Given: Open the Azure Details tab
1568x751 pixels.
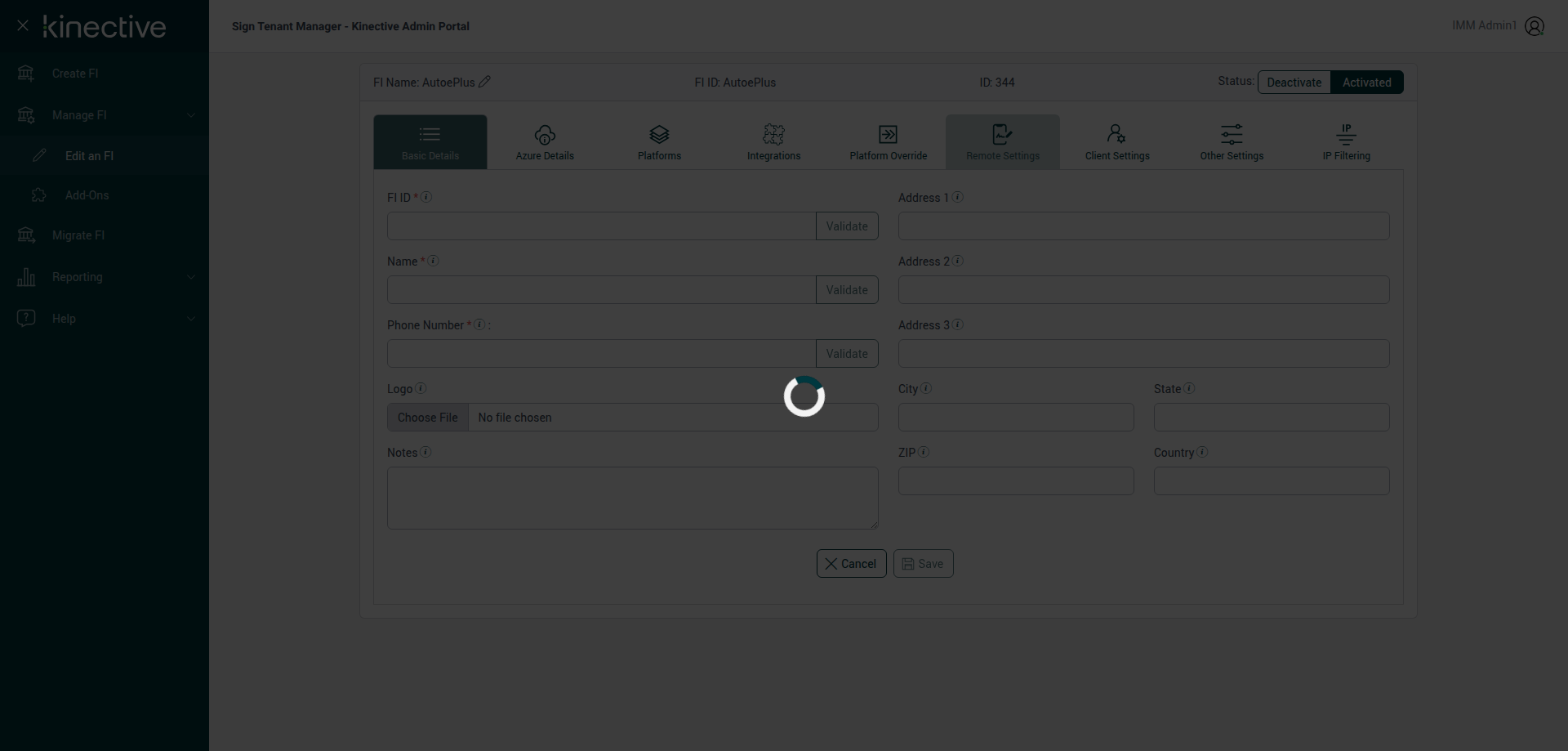Looking at the screenshot, I should click(x=545, y=142).
